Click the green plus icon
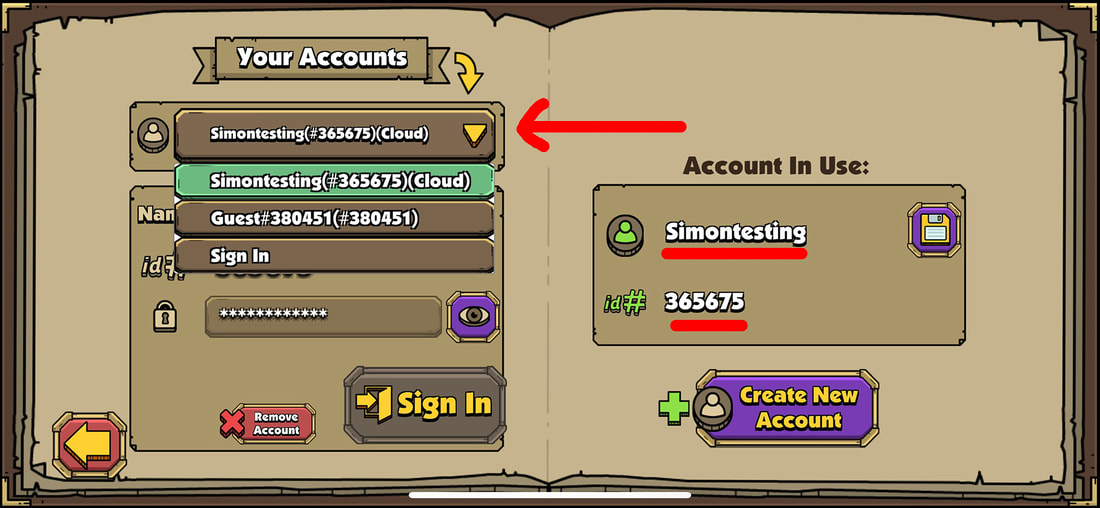This screenshot has width=1100, height=508. pos(674,408)
